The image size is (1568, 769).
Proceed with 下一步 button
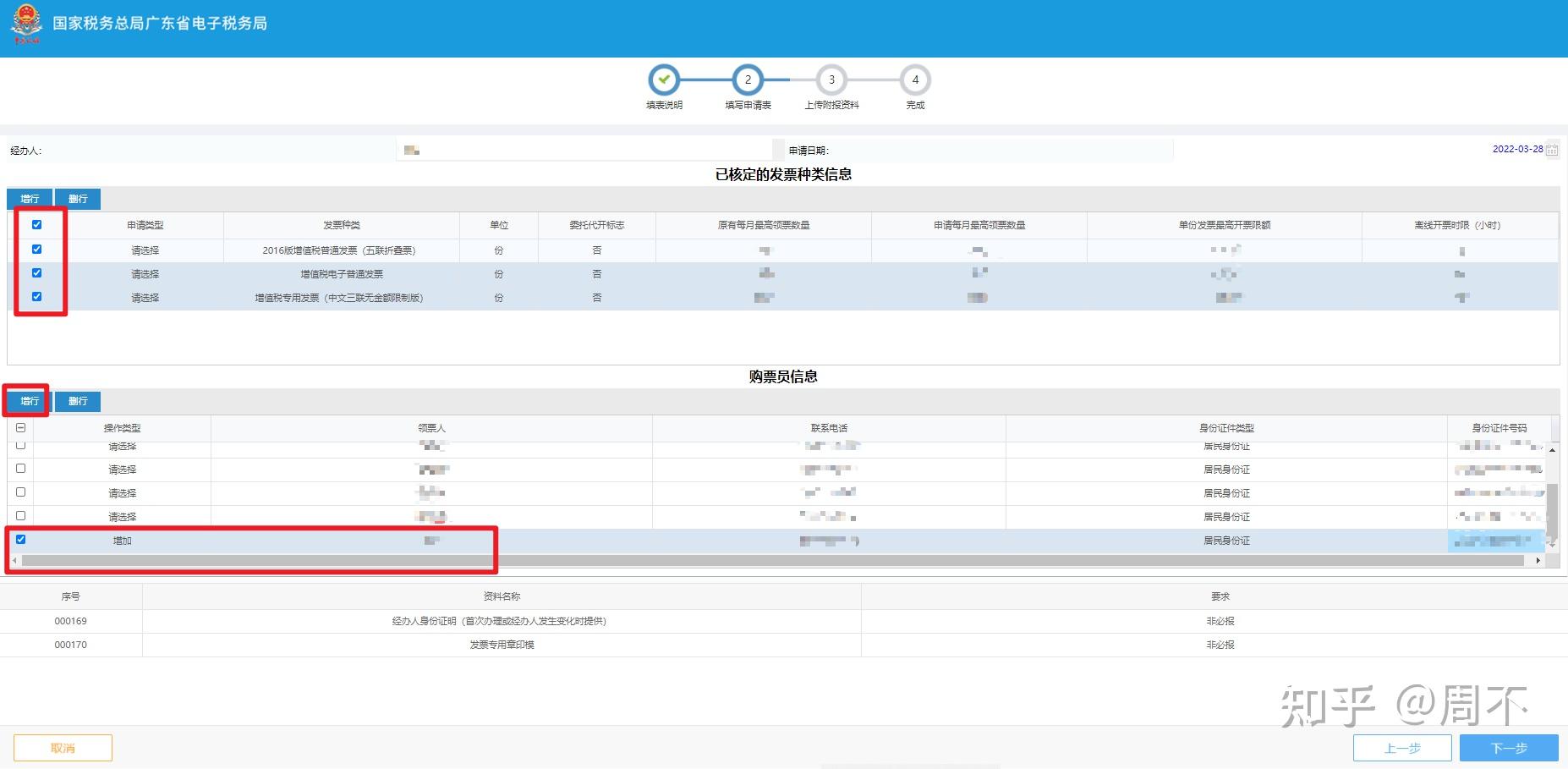pos(1509,748)
